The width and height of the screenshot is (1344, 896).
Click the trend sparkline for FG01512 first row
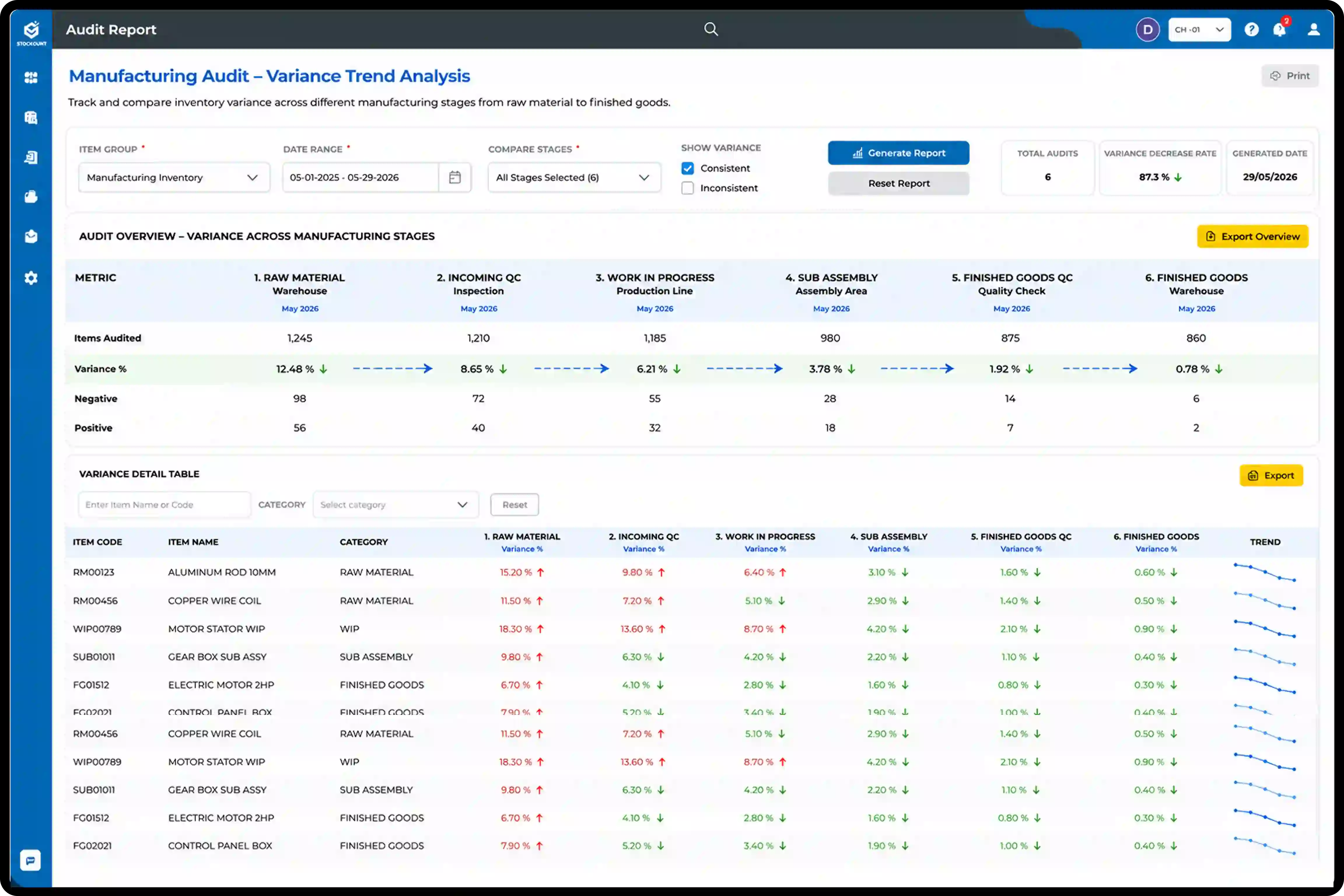click(1265, 685)
